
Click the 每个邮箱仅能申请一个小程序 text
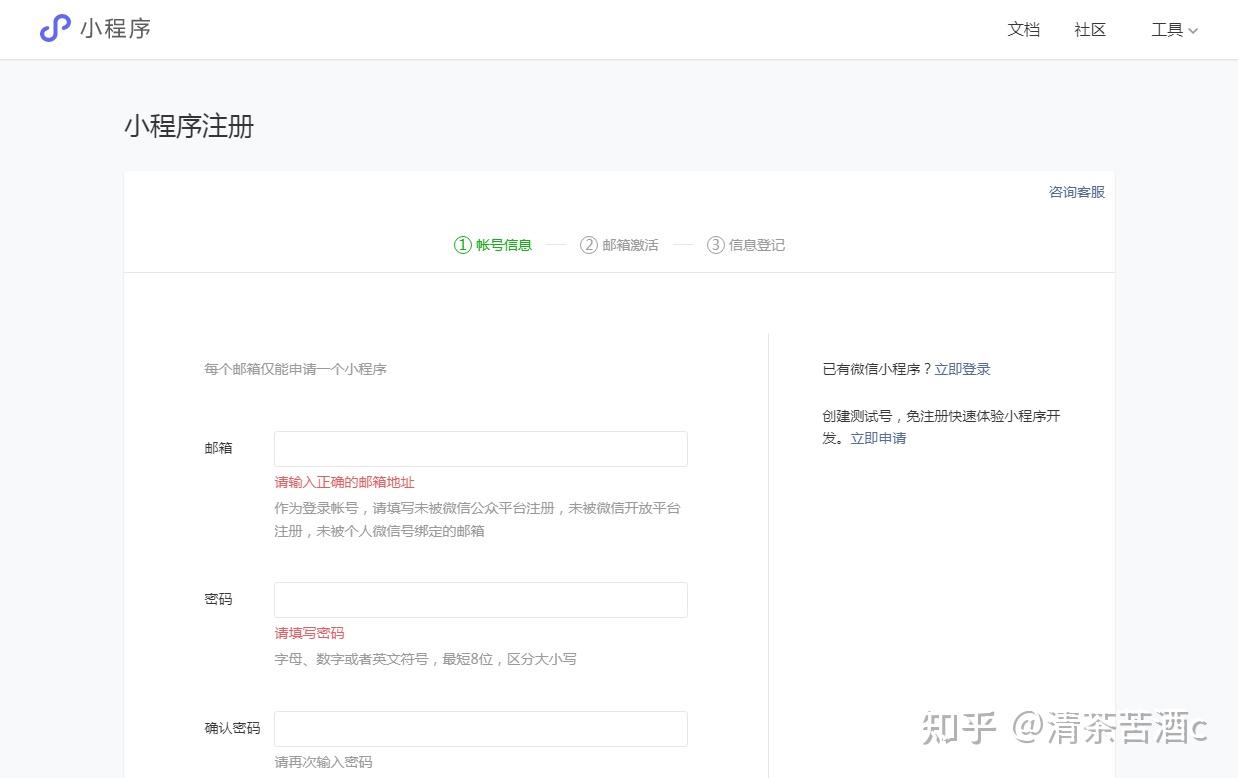pyautogui.click(x=296, y=369)
